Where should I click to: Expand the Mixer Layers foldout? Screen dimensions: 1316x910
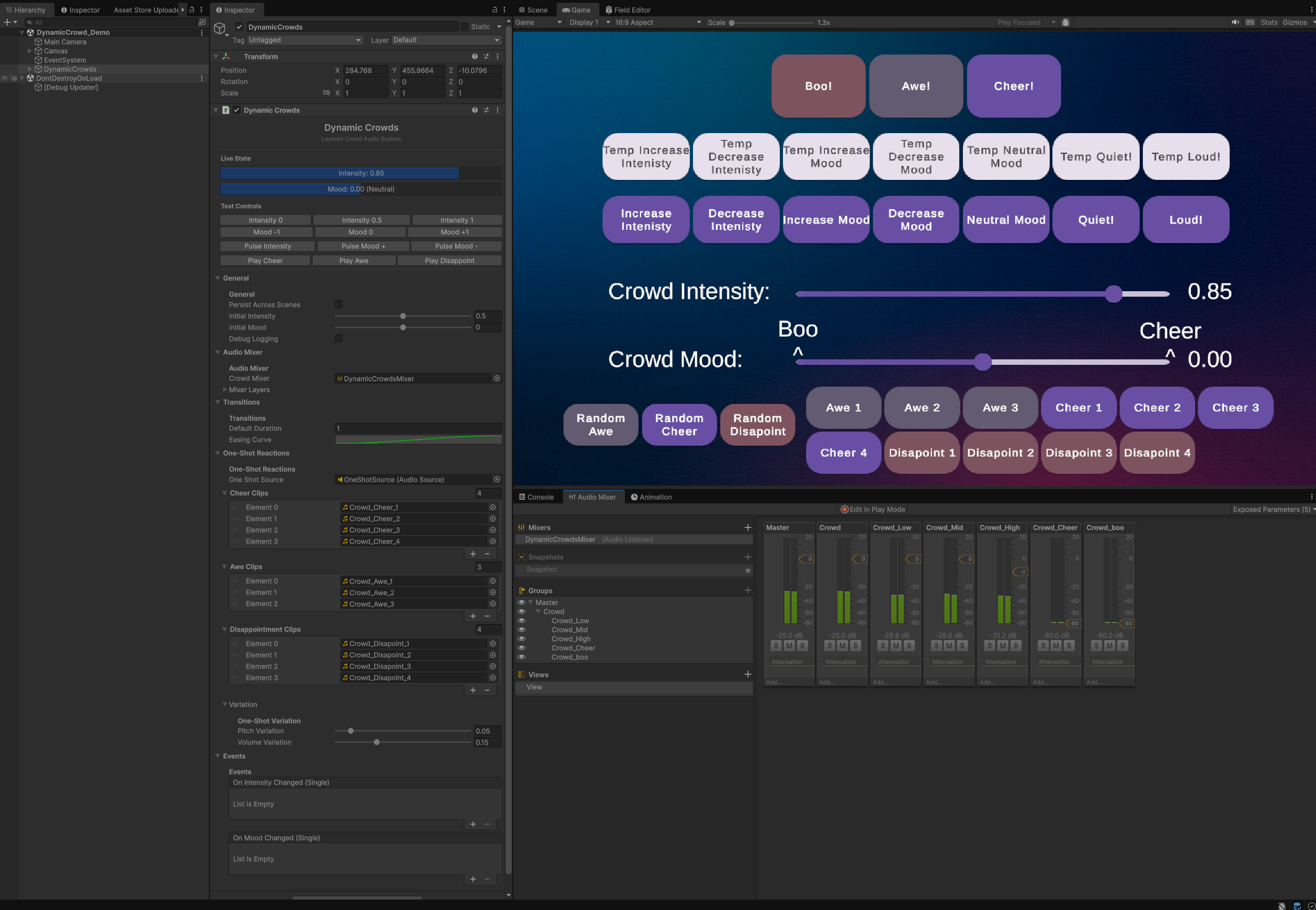click(x=226, y=389)
